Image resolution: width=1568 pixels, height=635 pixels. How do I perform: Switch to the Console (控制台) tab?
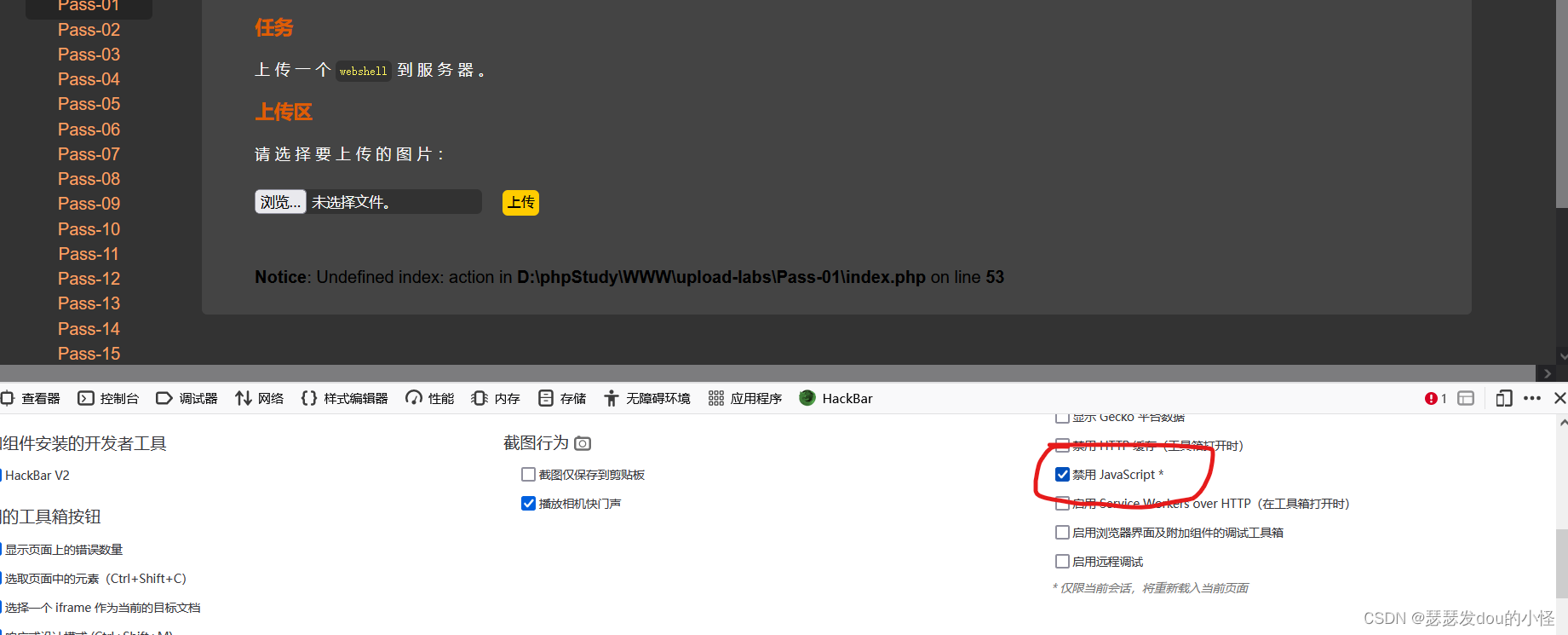coord(108,398)
